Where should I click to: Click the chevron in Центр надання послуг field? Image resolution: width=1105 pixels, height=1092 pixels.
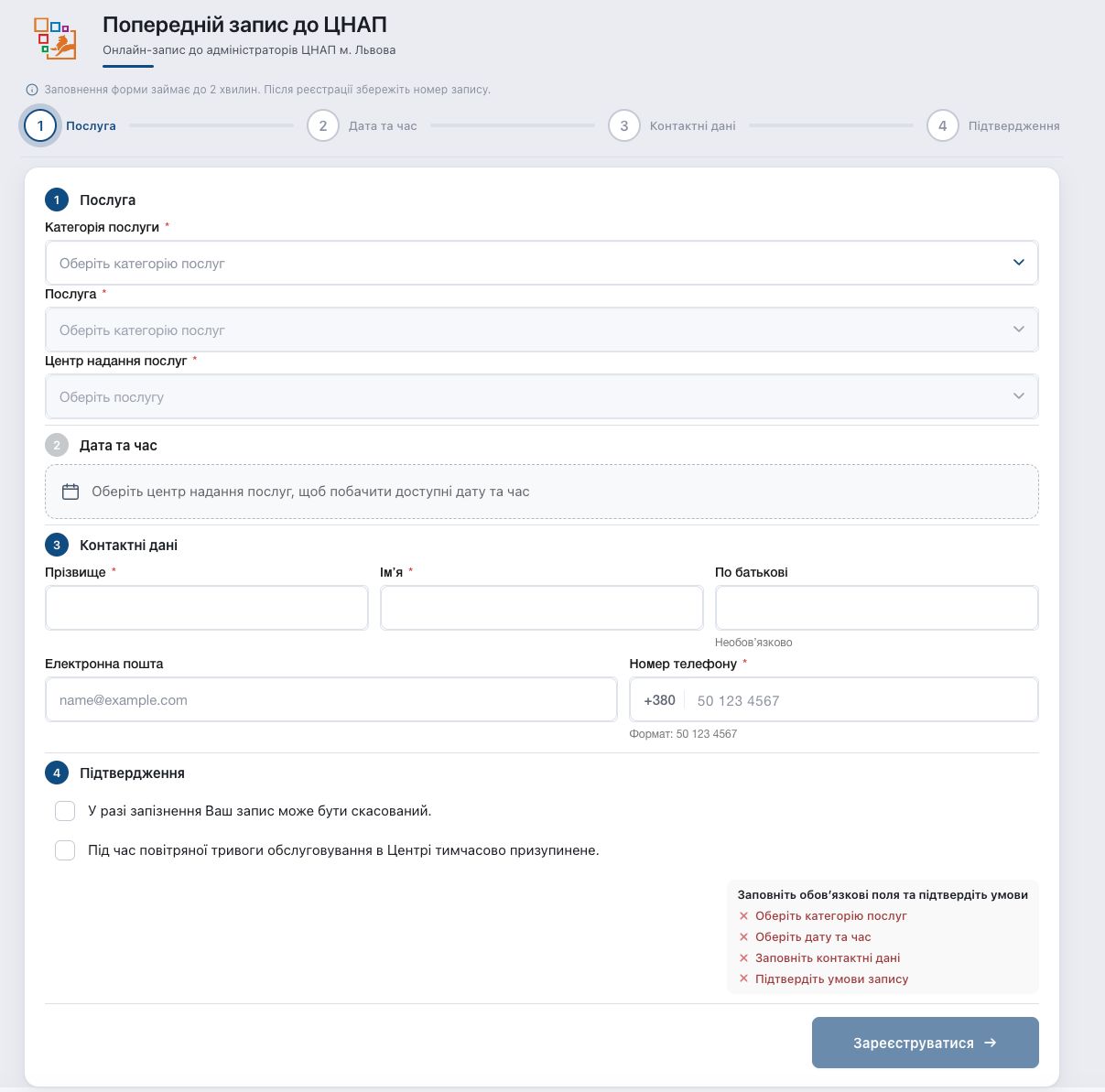[1019, 396]
